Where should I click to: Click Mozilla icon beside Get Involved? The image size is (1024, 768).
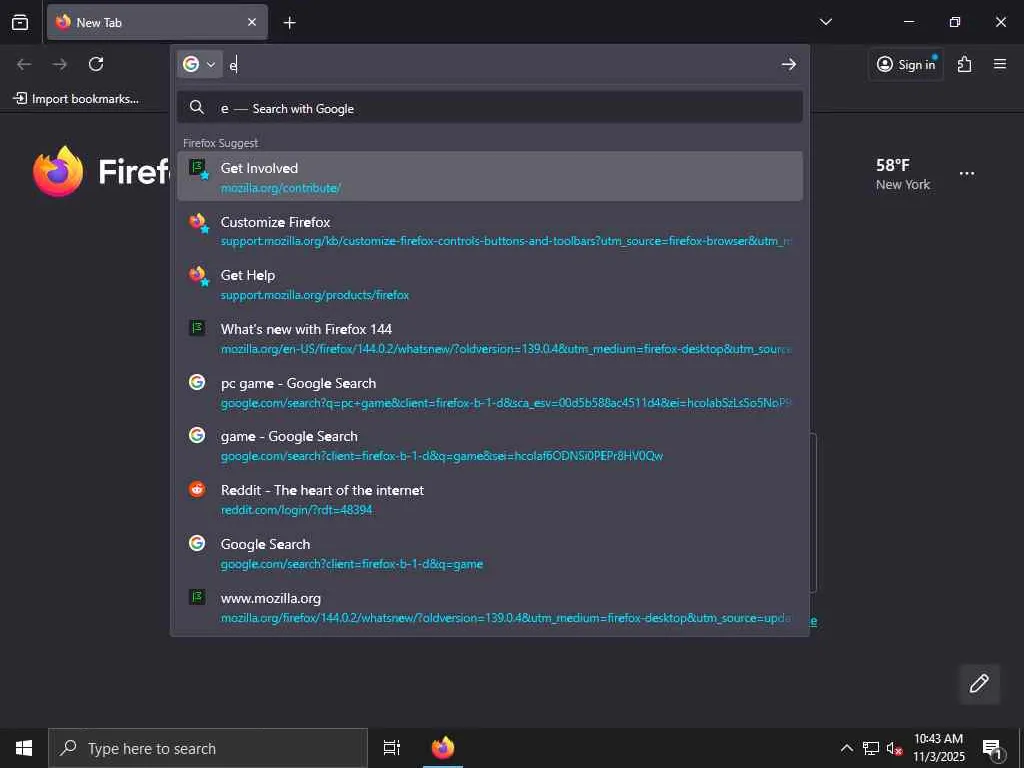point(199,168)
